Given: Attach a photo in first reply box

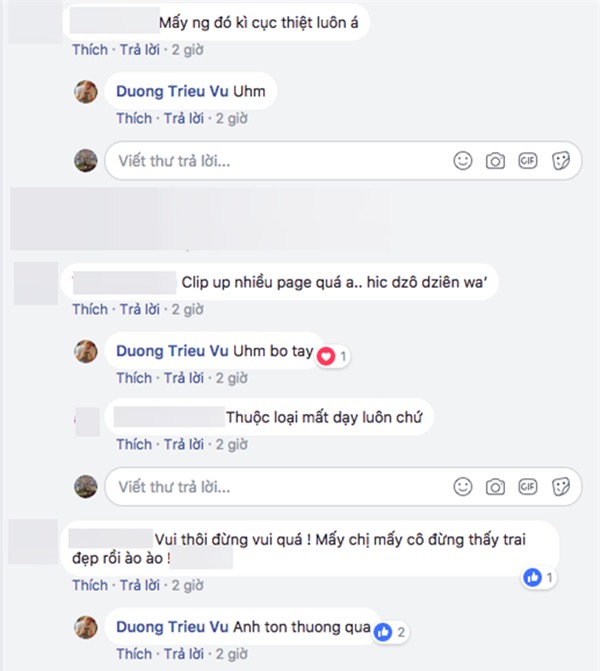Looking at the screenshot, I should 495,161.
